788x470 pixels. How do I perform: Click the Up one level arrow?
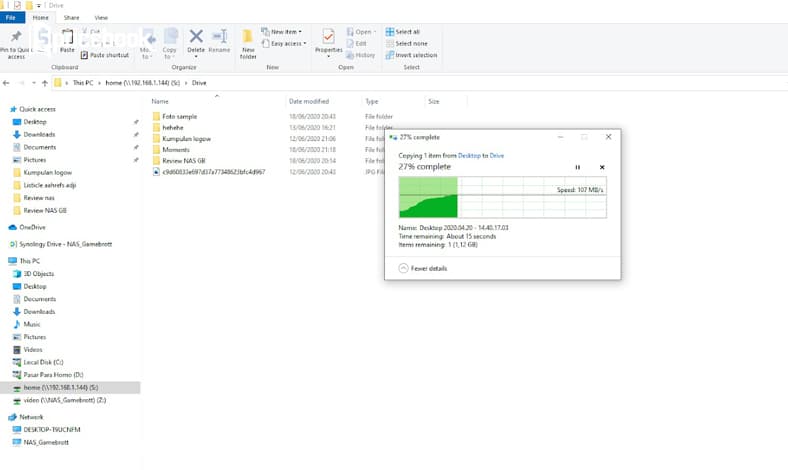(45, 83)
